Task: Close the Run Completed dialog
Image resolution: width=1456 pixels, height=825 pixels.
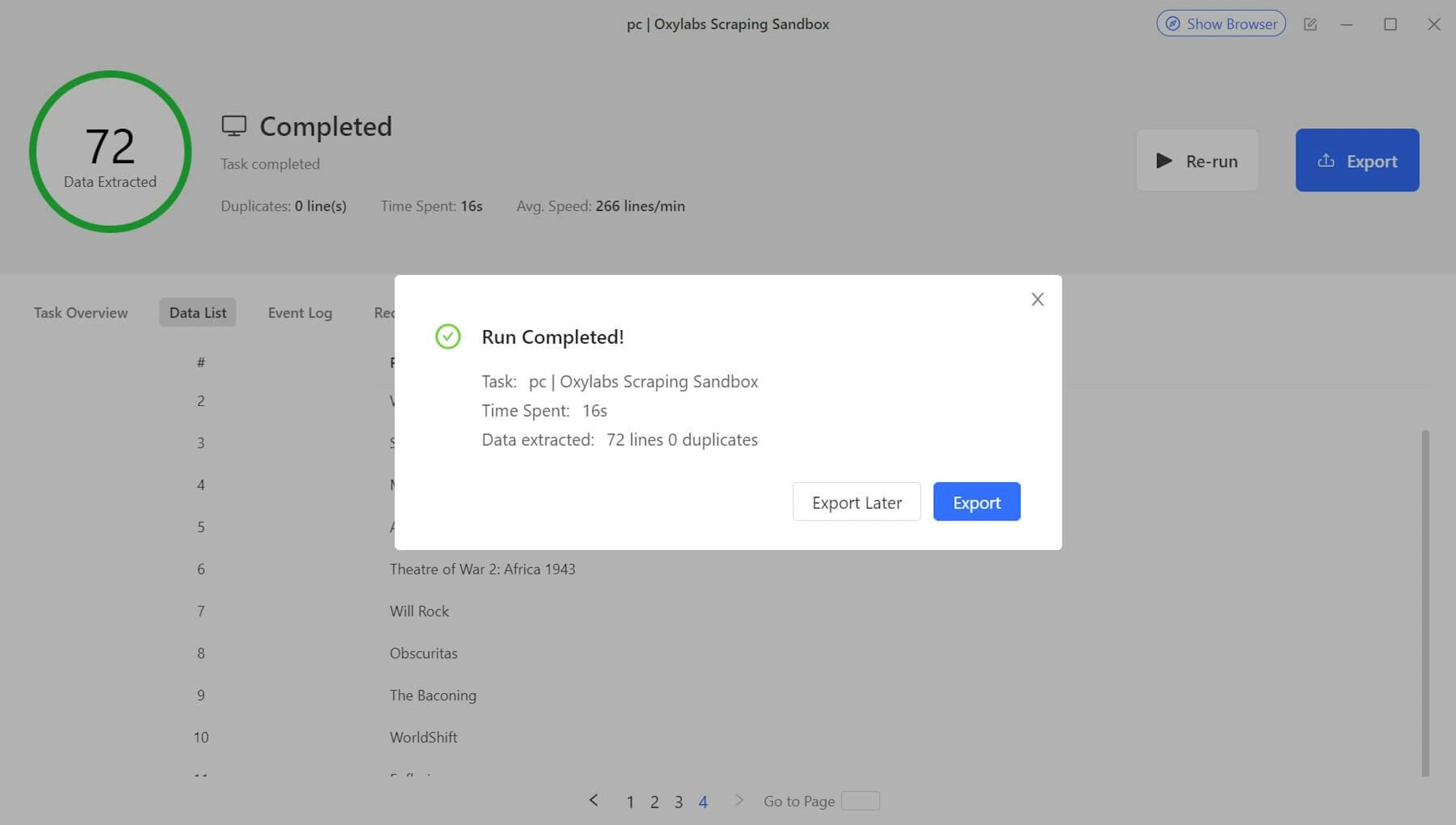Action: [1037, 299]
